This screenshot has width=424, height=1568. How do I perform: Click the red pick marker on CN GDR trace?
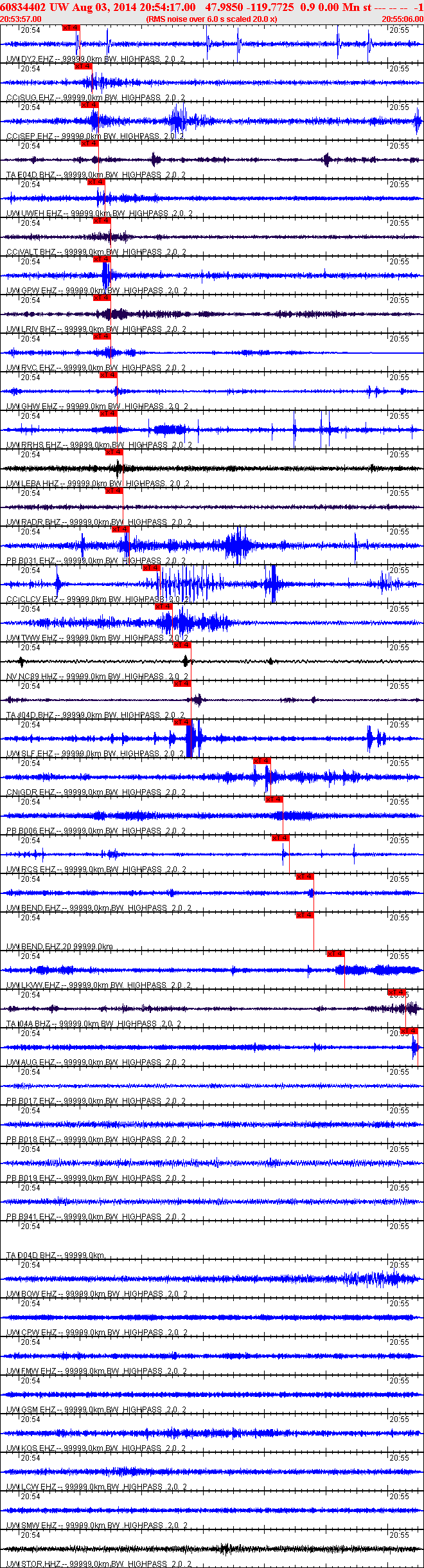[261, 761]
